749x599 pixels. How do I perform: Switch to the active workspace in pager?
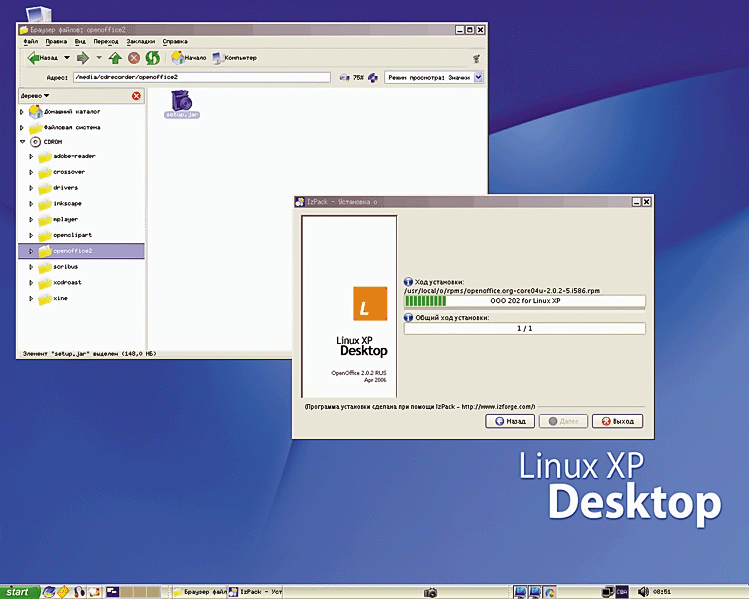(x=112, y=592)
